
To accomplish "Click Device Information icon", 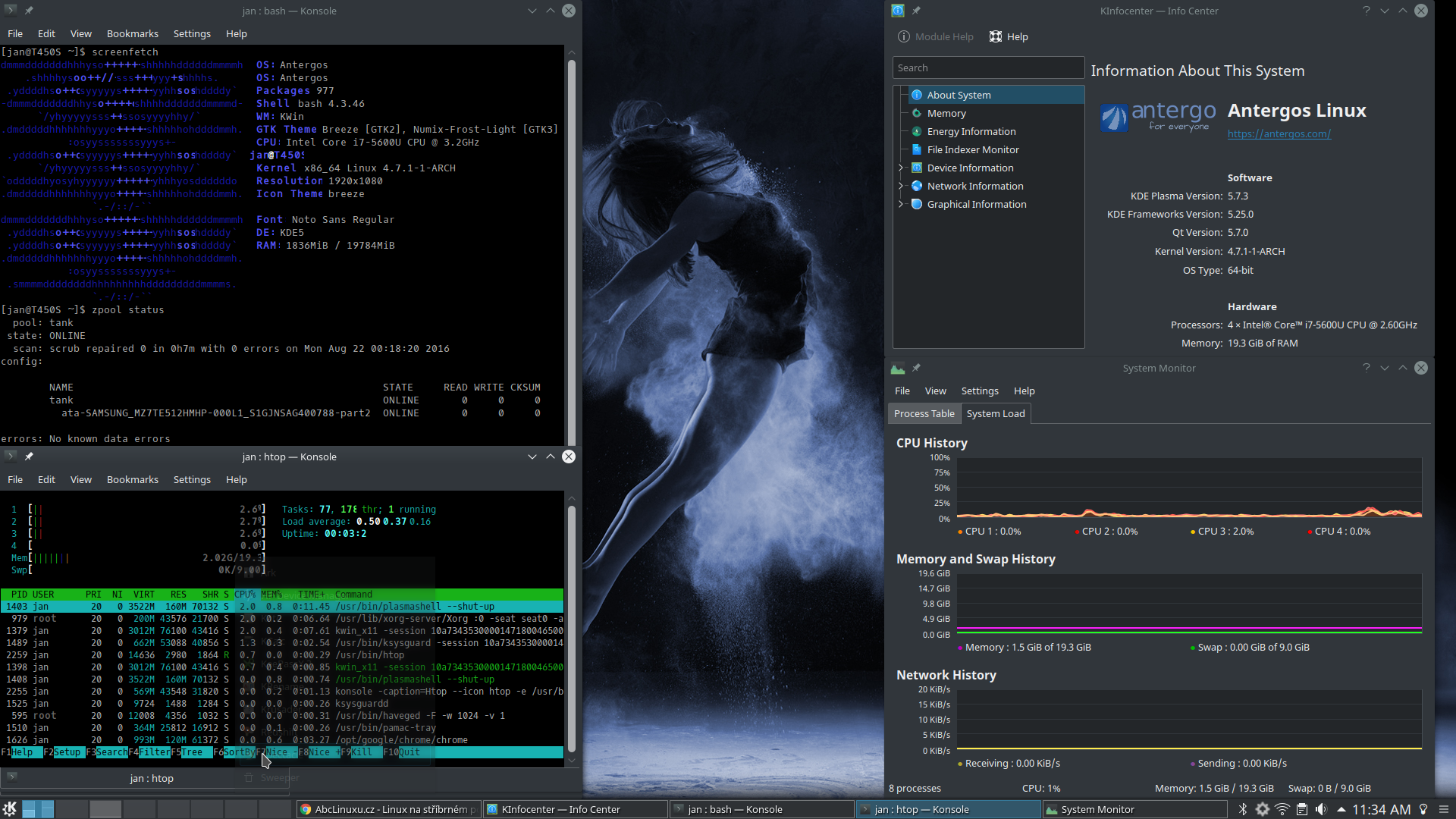I will tap(917, 168).
